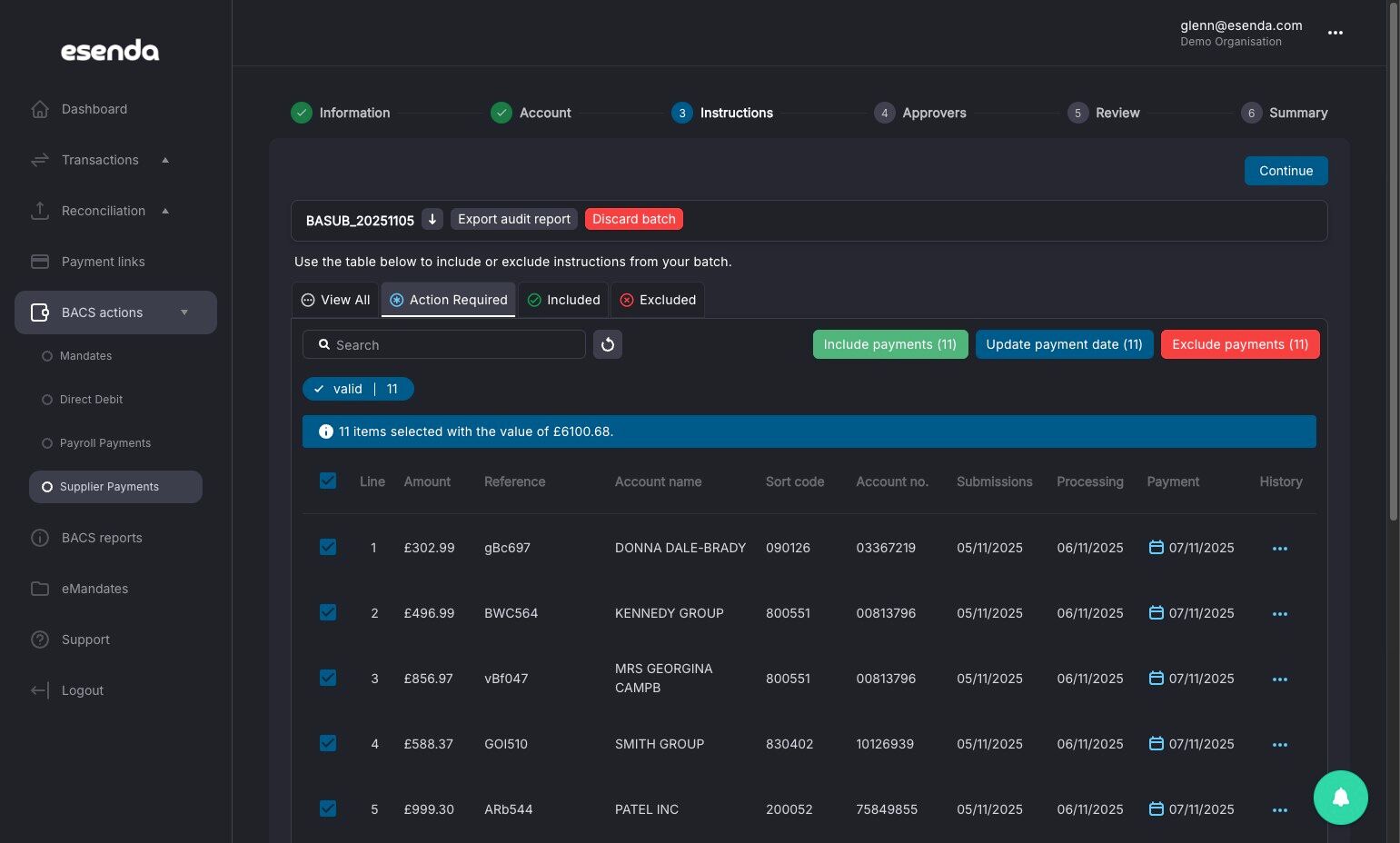Open payment date calendar for line 1

click(1156, 547)
